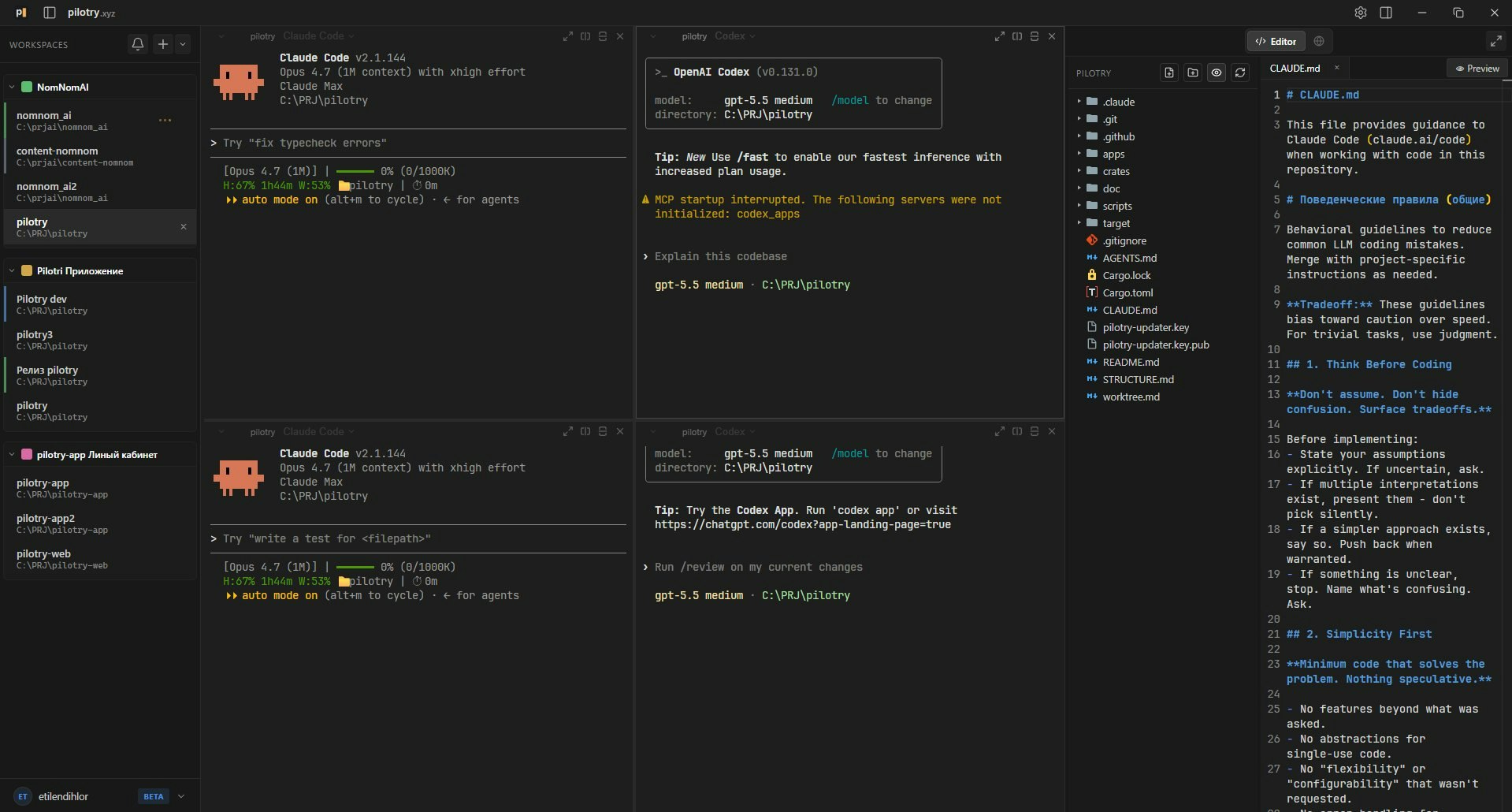Image resolution: width=1512 pixels, height=812 pixels.
Task: Open .gitignore file
Action: [x=1124, y=240]
